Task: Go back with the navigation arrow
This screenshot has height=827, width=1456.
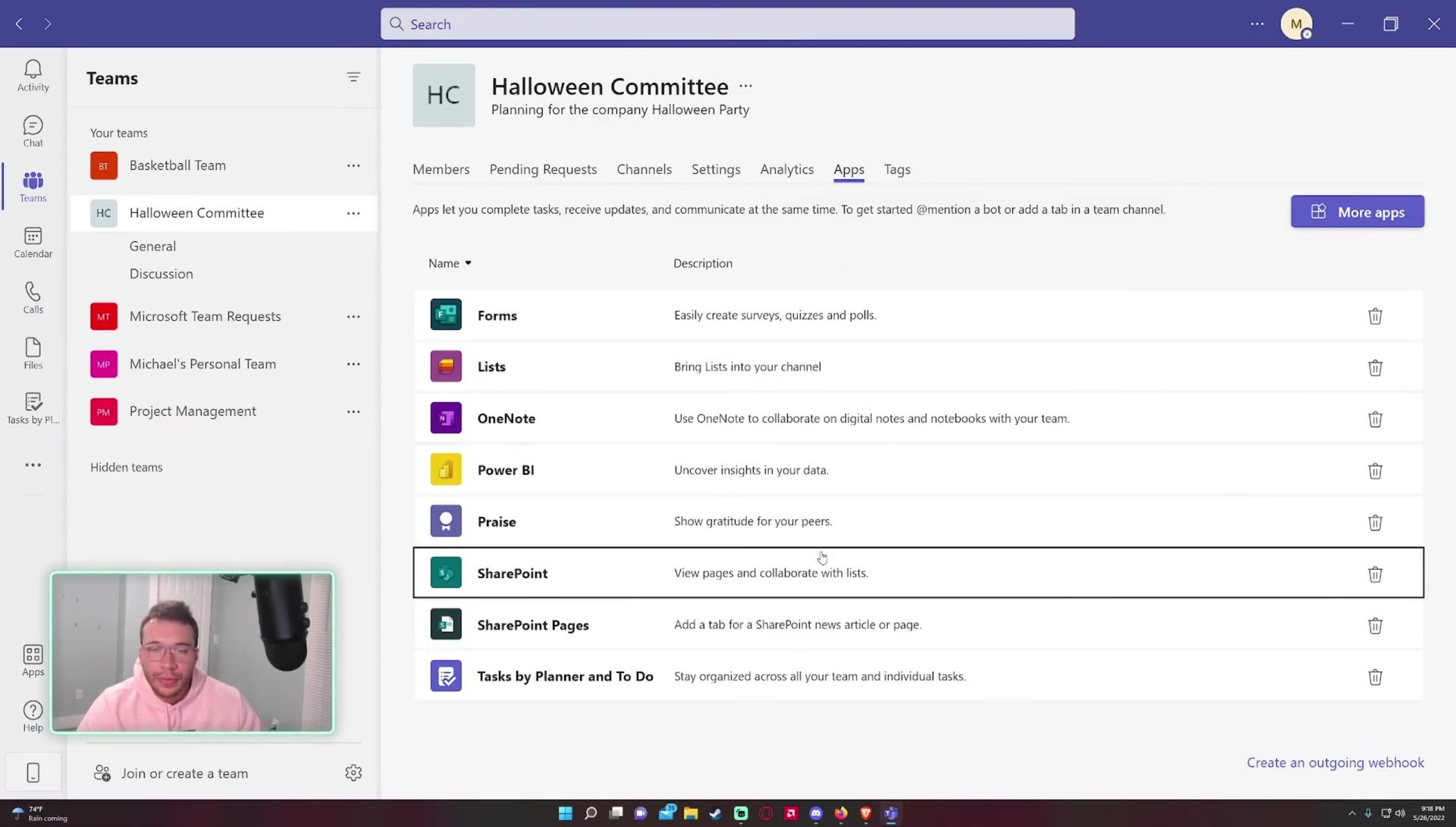Action: [x=20, y=24]
